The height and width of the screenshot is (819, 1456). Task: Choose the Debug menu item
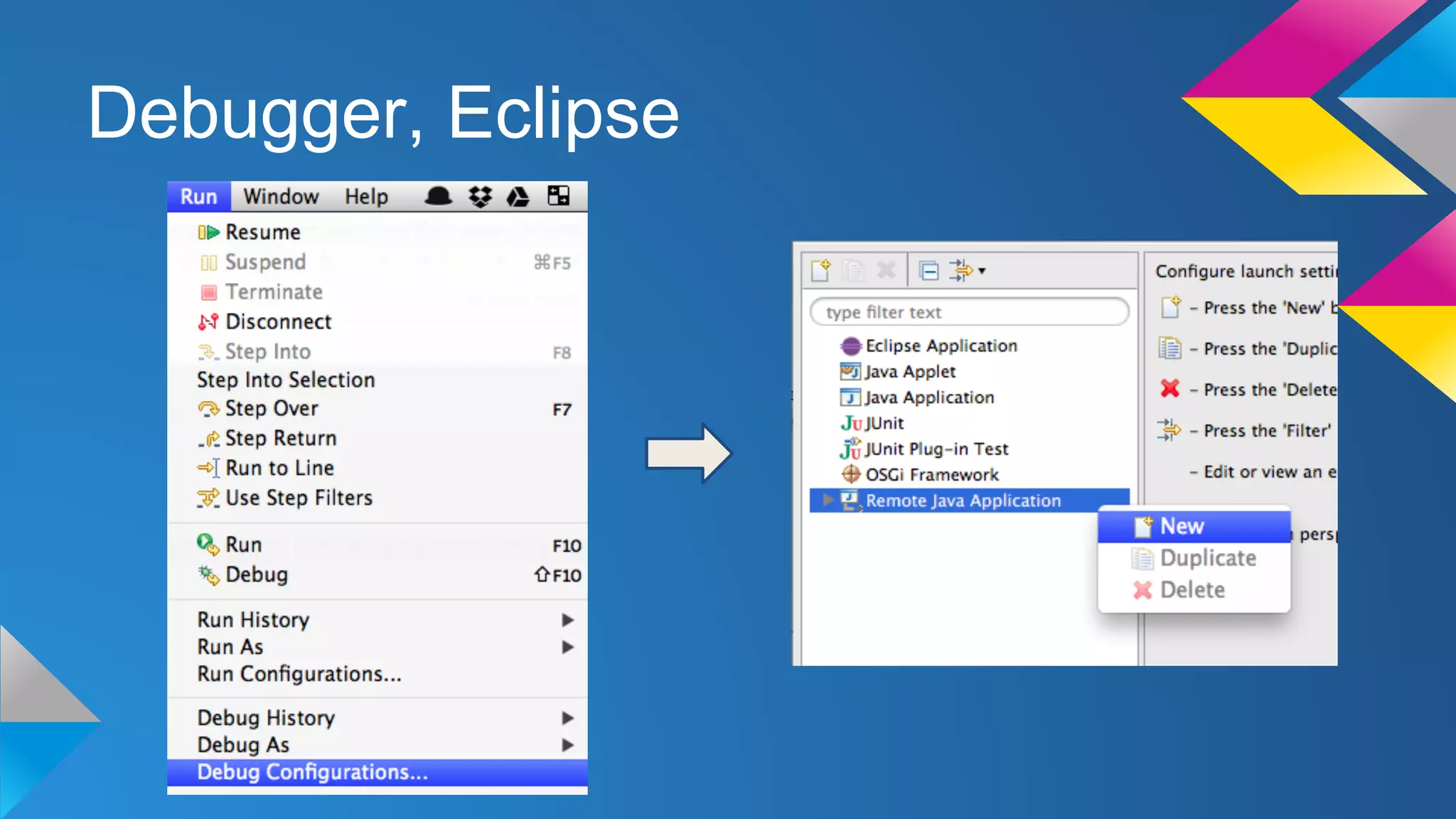pyautogui.click(x=377, y=575)
